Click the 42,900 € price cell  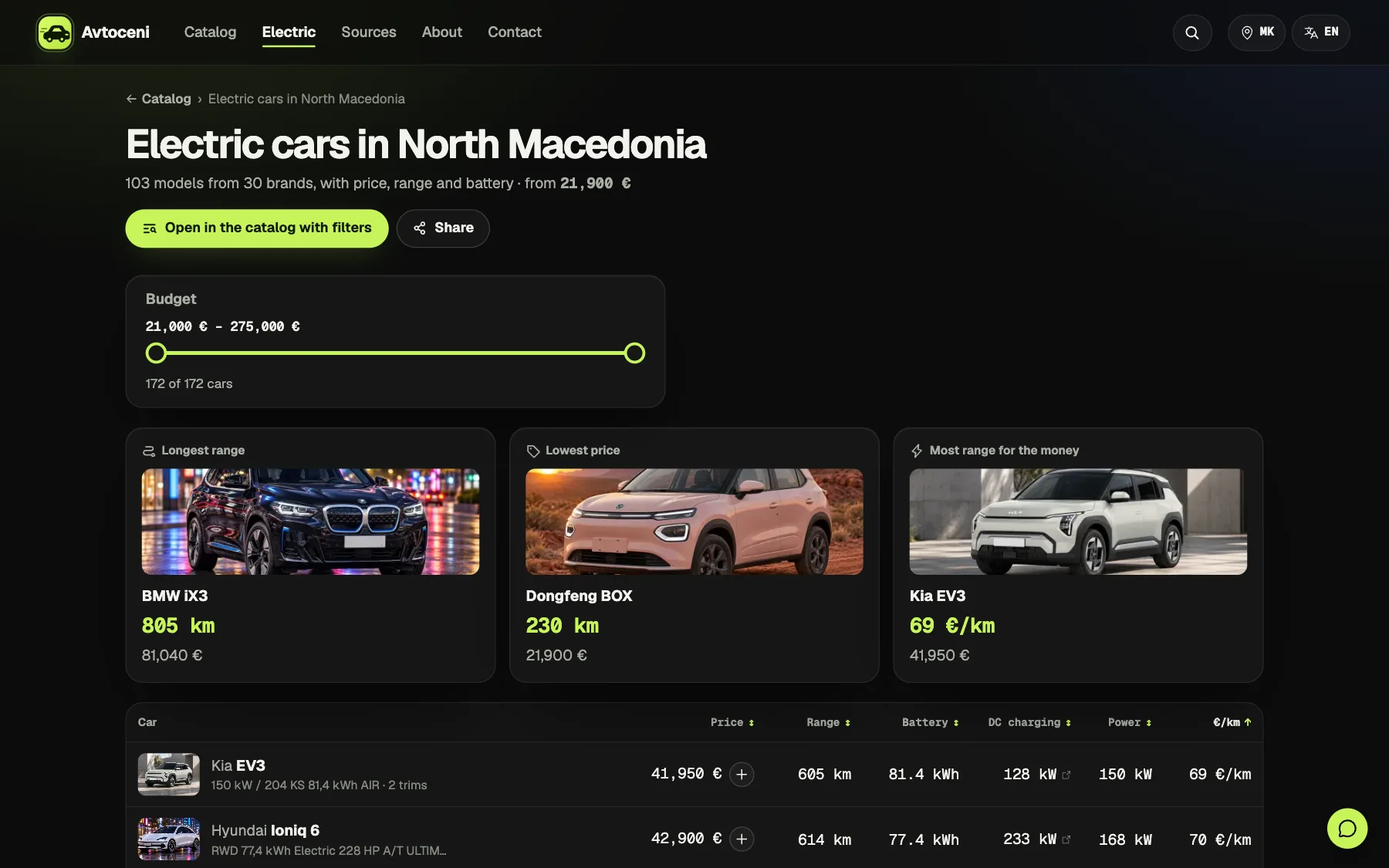click(687, 839)
